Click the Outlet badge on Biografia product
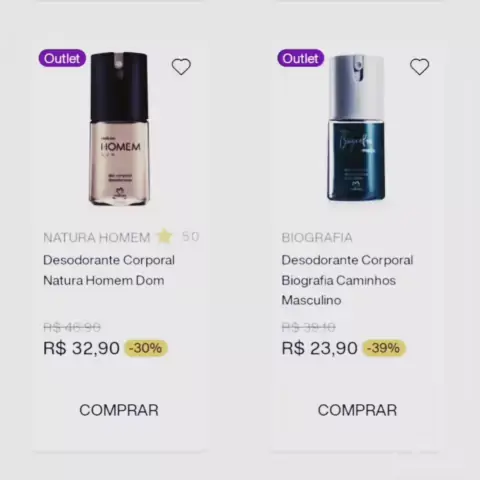 (x=301, y=58)
